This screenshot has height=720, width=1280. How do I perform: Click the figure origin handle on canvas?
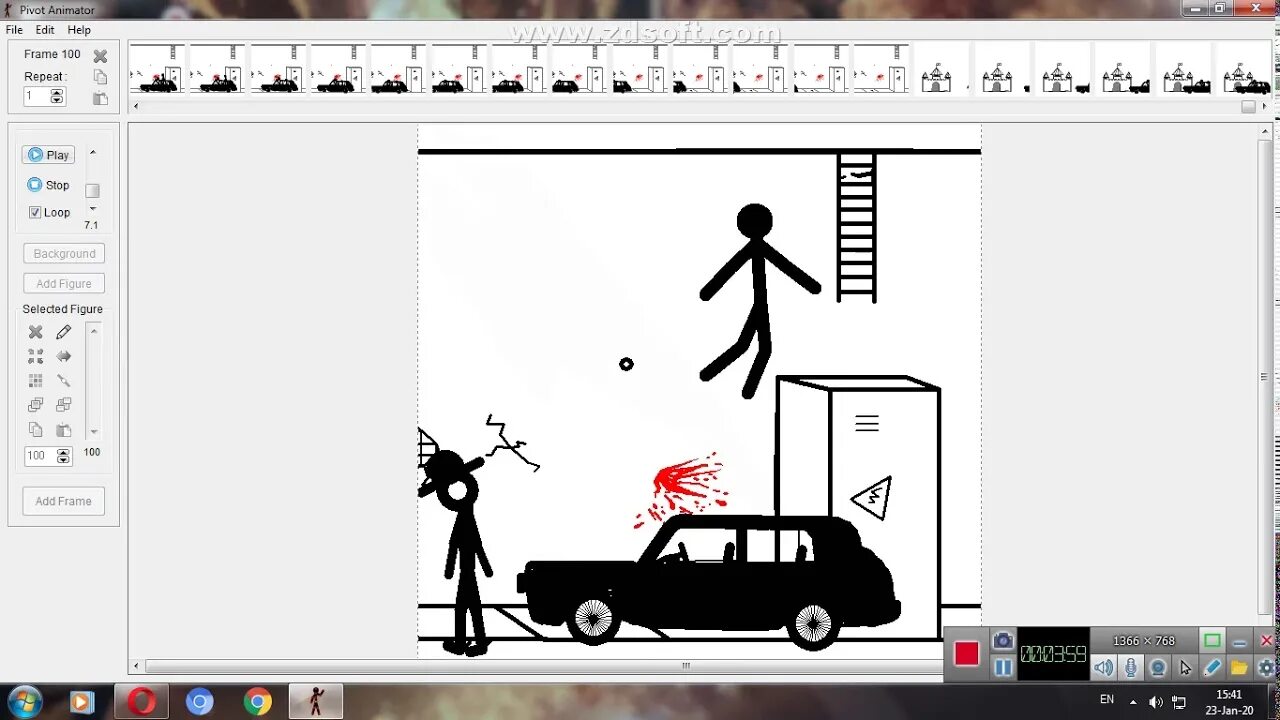tap(626, 364)
